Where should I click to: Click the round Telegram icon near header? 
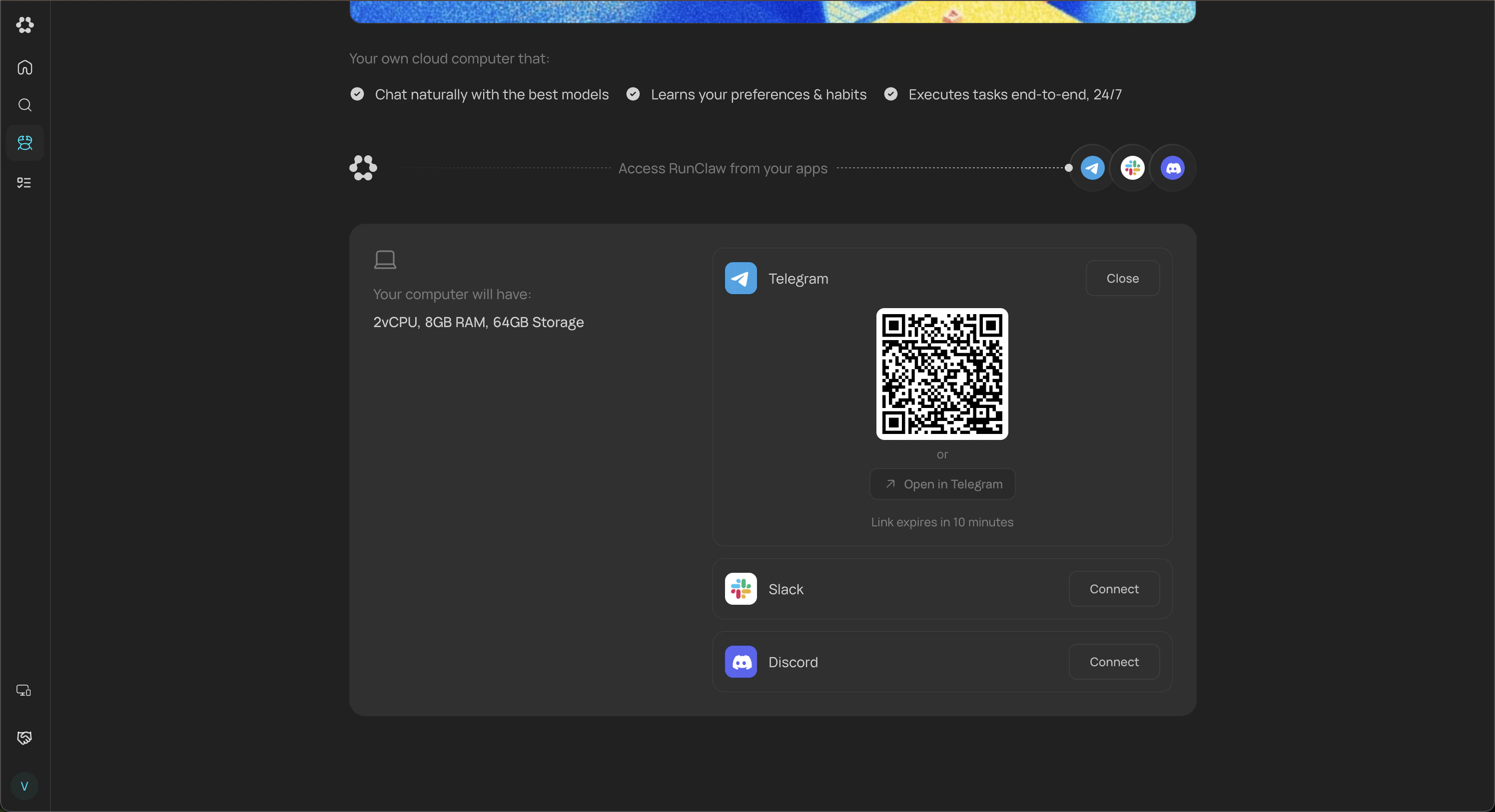tap(1093, 168)
